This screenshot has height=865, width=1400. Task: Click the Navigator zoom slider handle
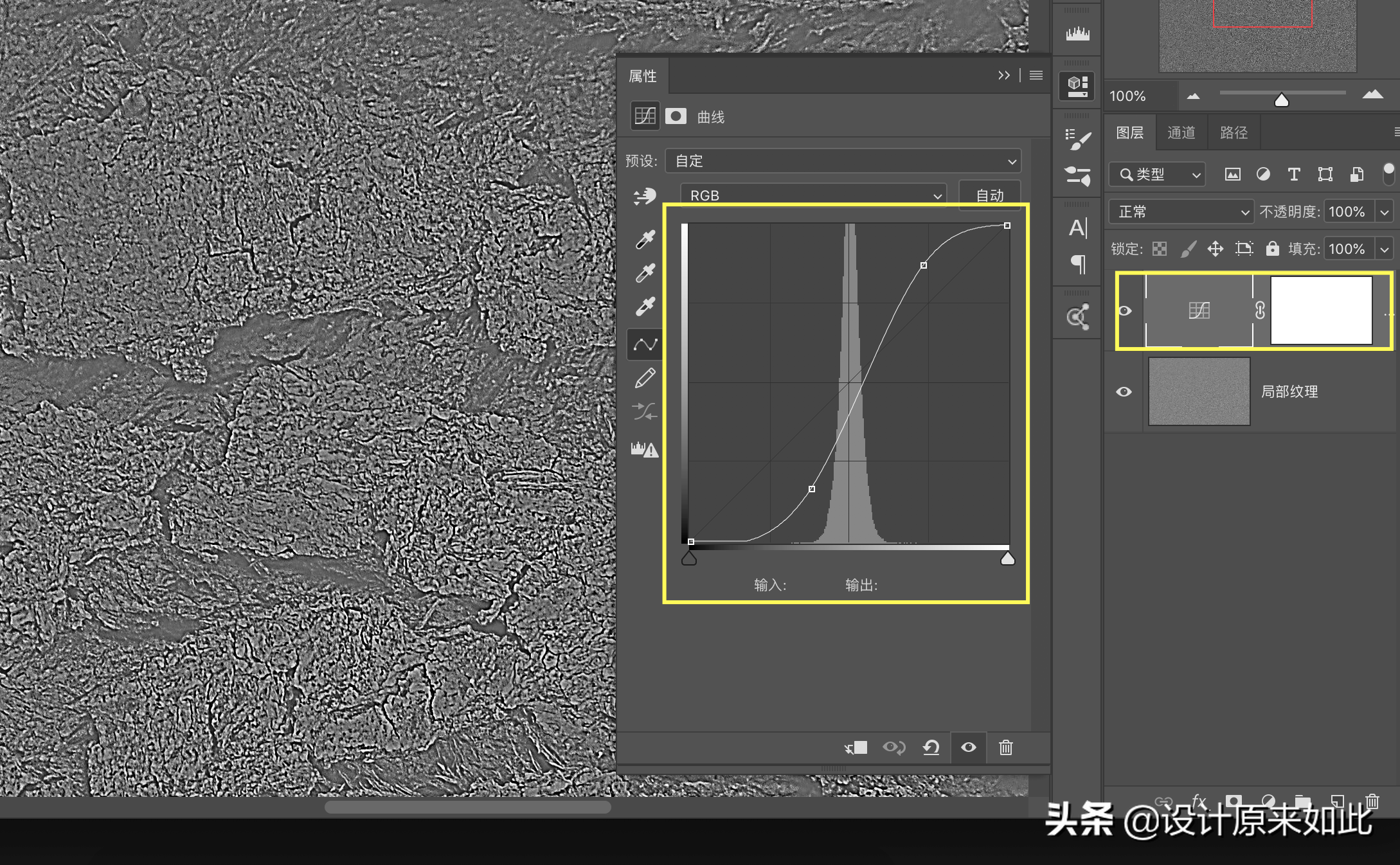pyautogui.click(x=1281, y=100)
